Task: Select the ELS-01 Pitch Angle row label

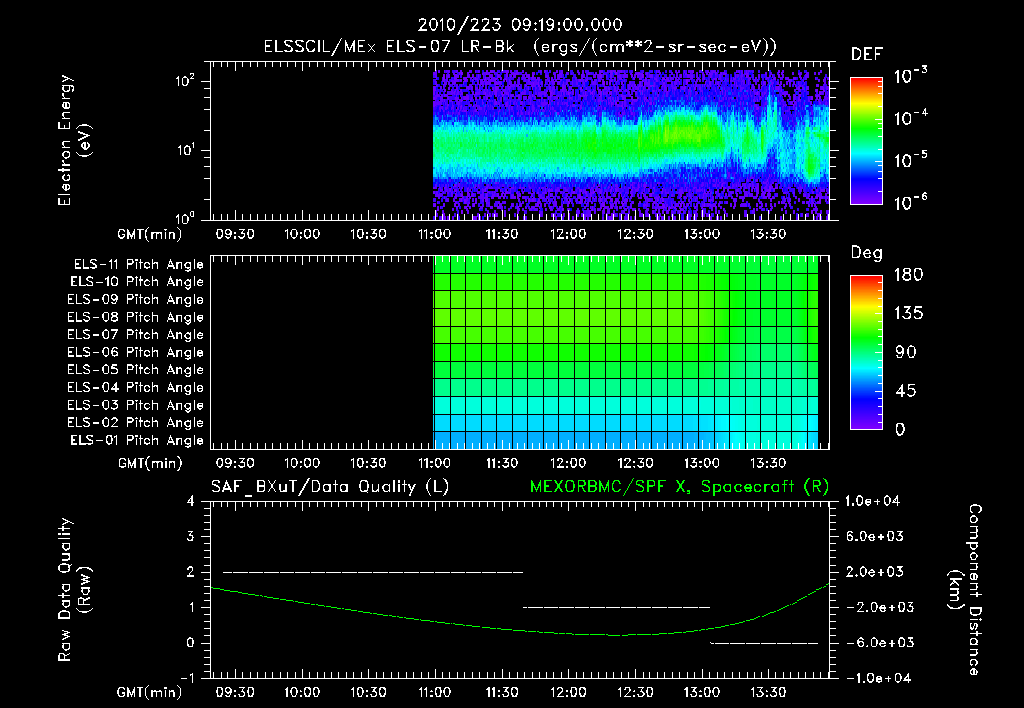Action: [x=136, y=440]
